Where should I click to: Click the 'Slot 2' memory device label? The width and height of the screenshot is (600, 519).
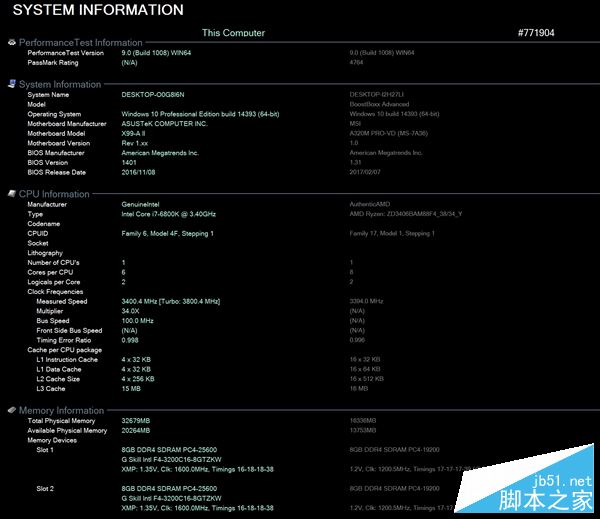point(45,489)
